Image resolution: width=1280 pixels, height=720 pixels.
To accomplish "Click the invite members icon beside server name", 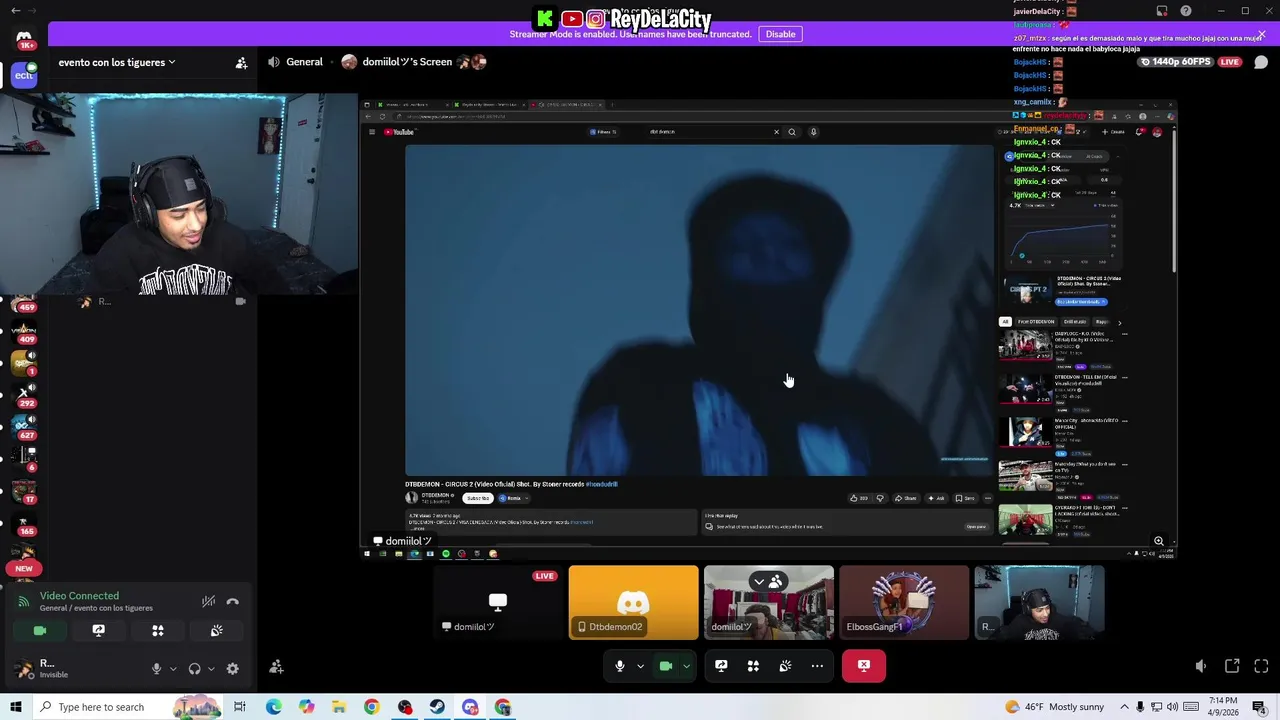I will [241, 63].
